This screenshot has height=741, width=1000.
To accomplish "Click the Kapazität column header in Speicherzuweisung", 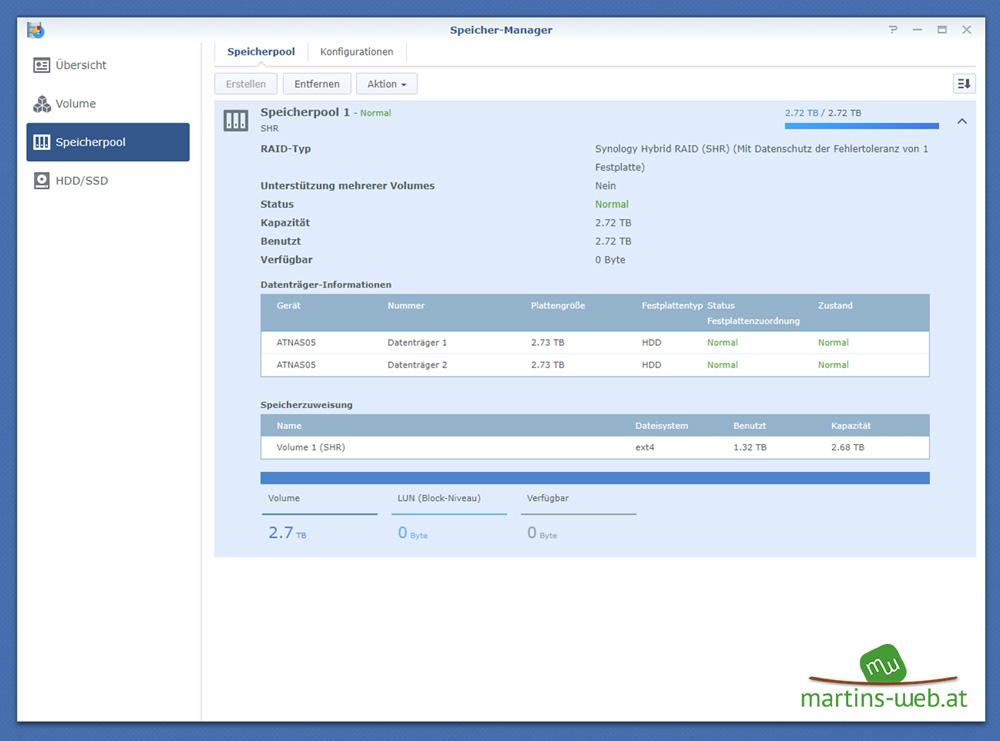I will [x=851, y=425].
